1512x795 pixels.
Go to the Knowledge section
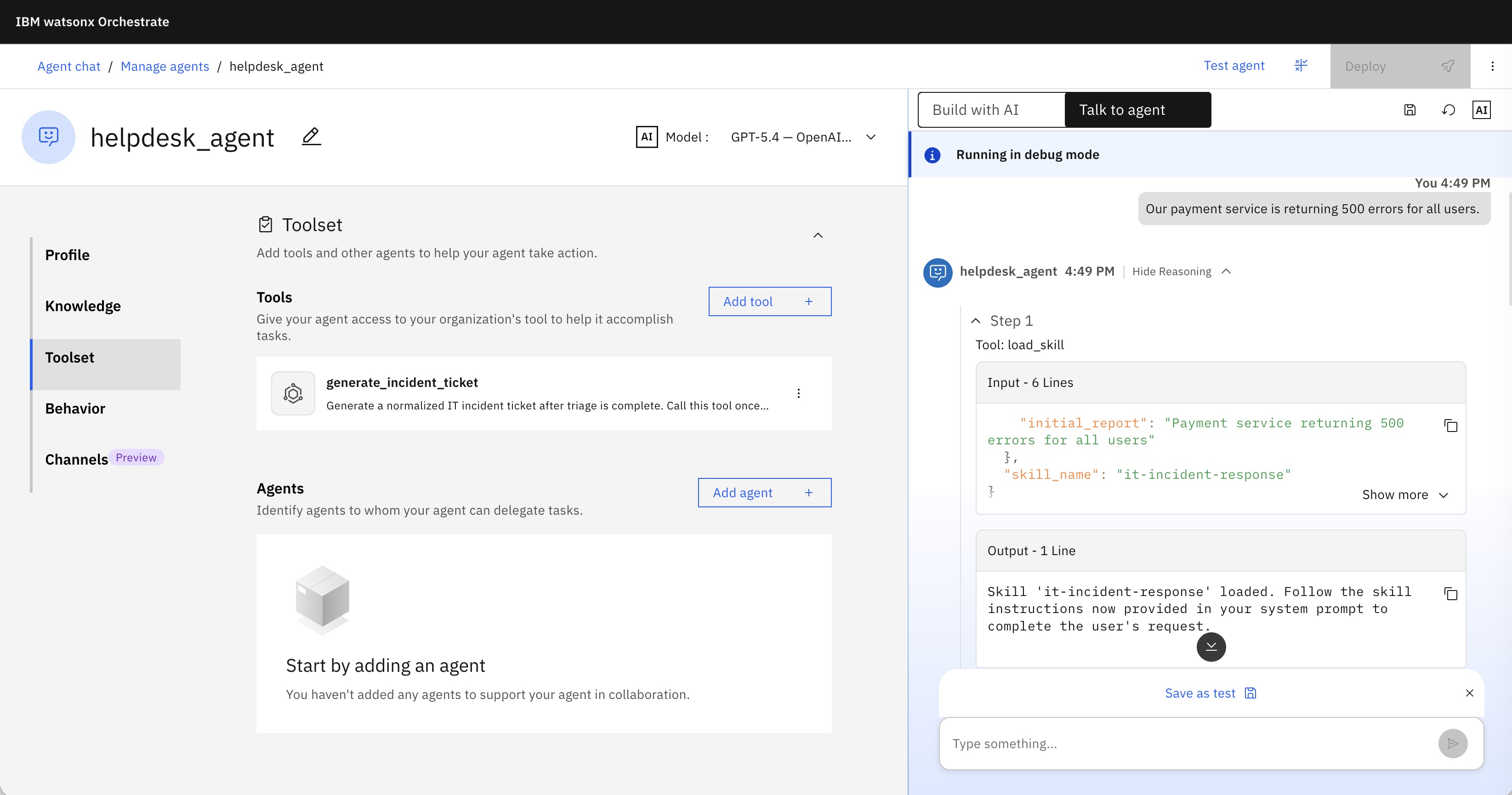tap(83, 306)
